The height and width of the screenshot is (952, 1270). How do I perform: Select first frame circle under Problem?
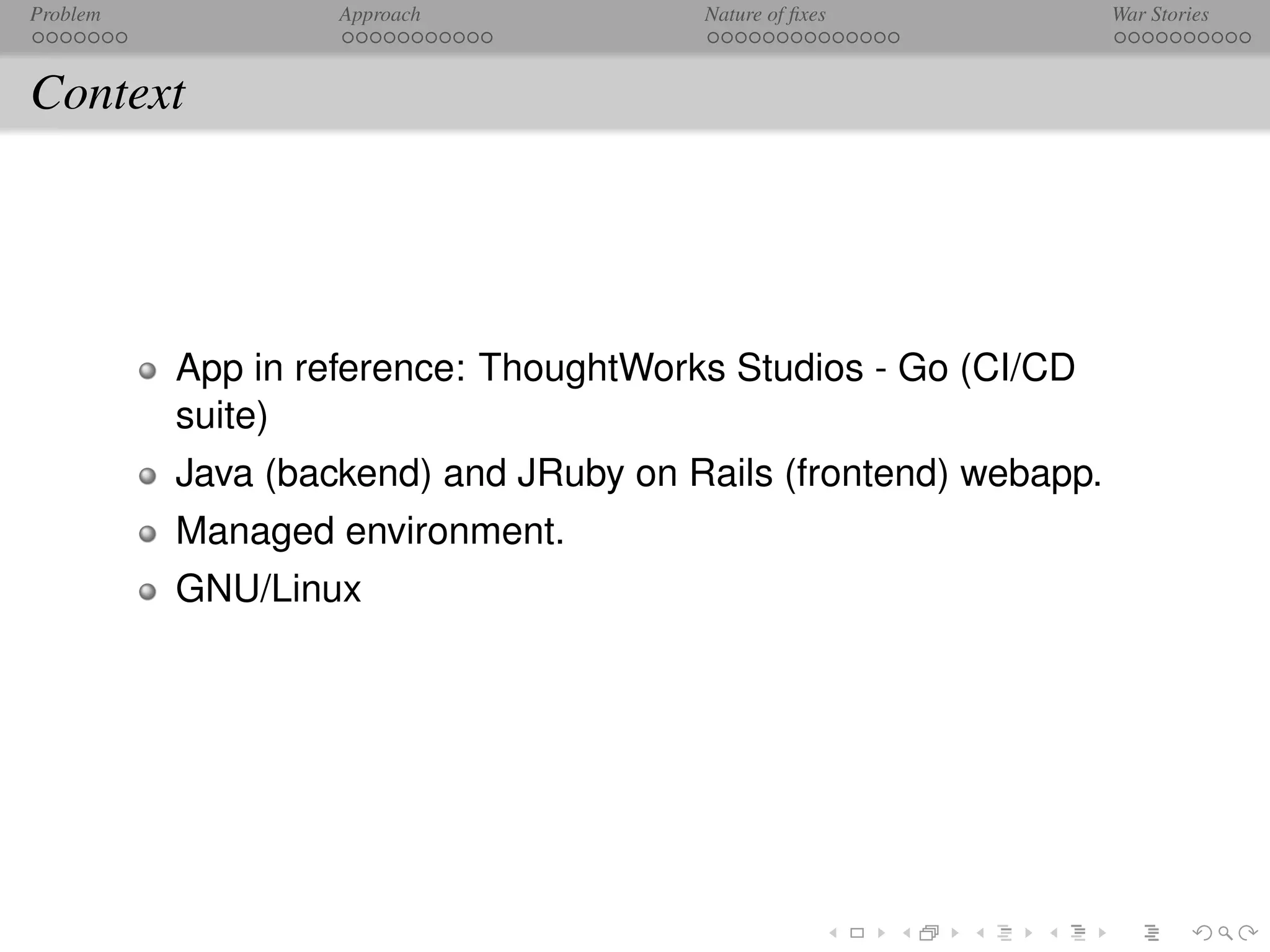(38, 38)
